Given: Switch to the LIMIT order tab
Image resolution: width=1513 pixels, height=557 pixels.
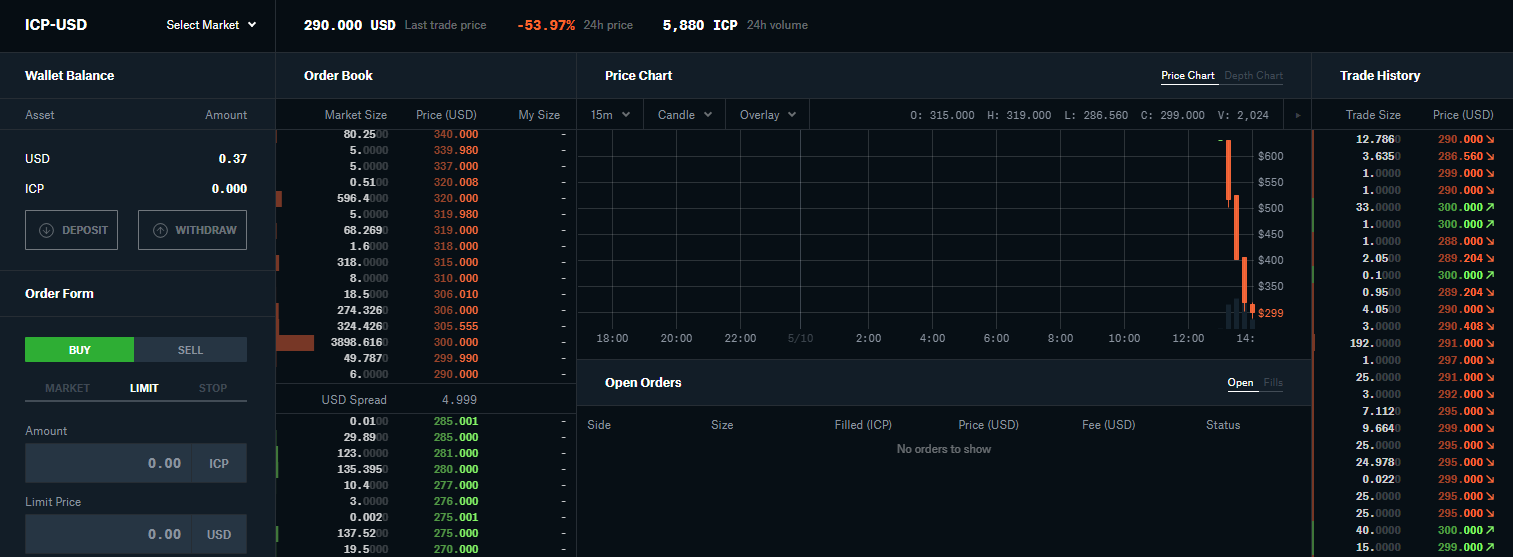Looking at the screenshot, I should pyautogui.click(x=144, y=388).
